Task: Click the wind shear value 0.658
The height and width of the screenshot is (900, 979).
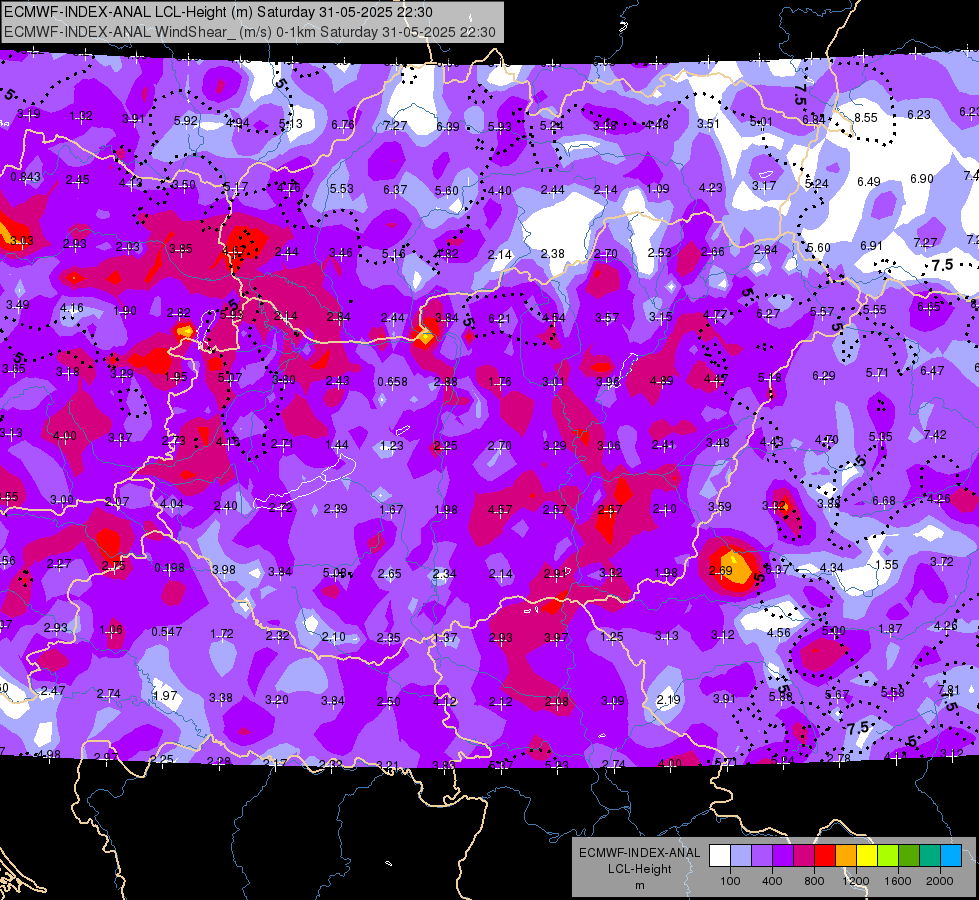Action: pos(393,382)
